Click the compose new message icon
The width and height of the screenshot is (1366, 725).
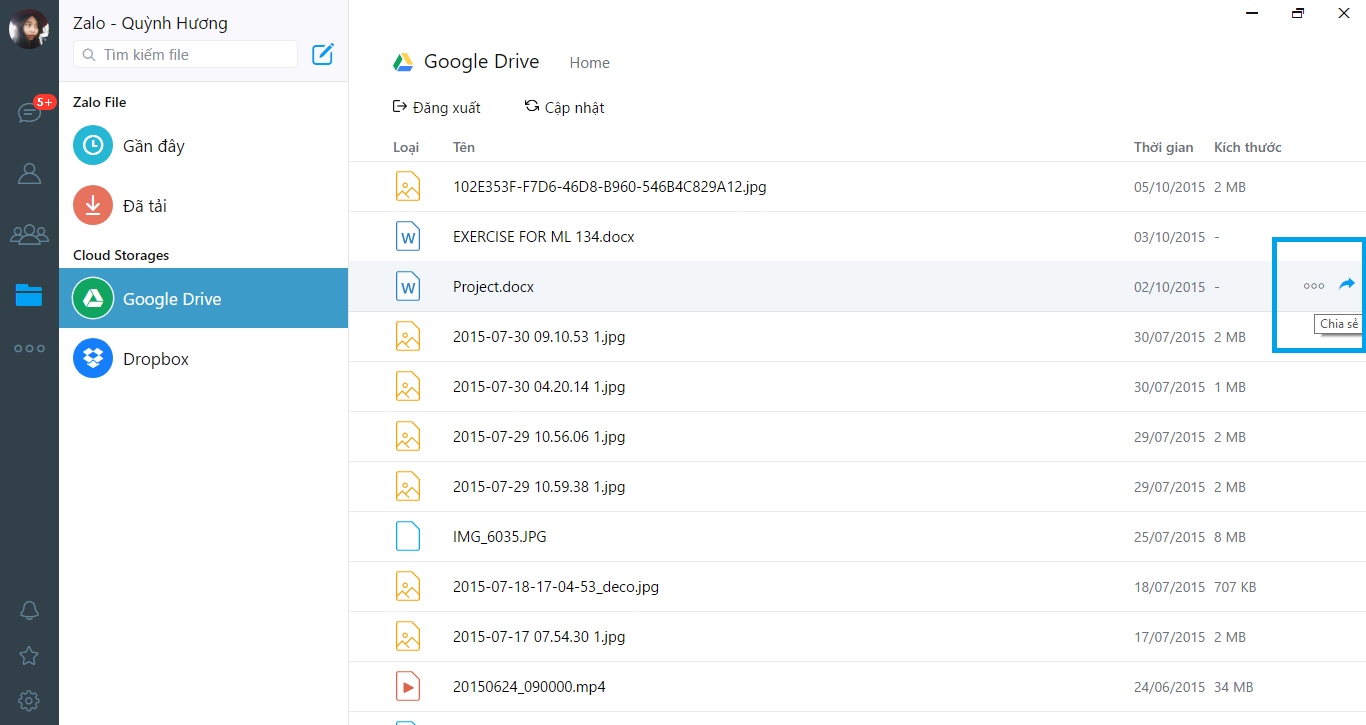click(322, 54)
